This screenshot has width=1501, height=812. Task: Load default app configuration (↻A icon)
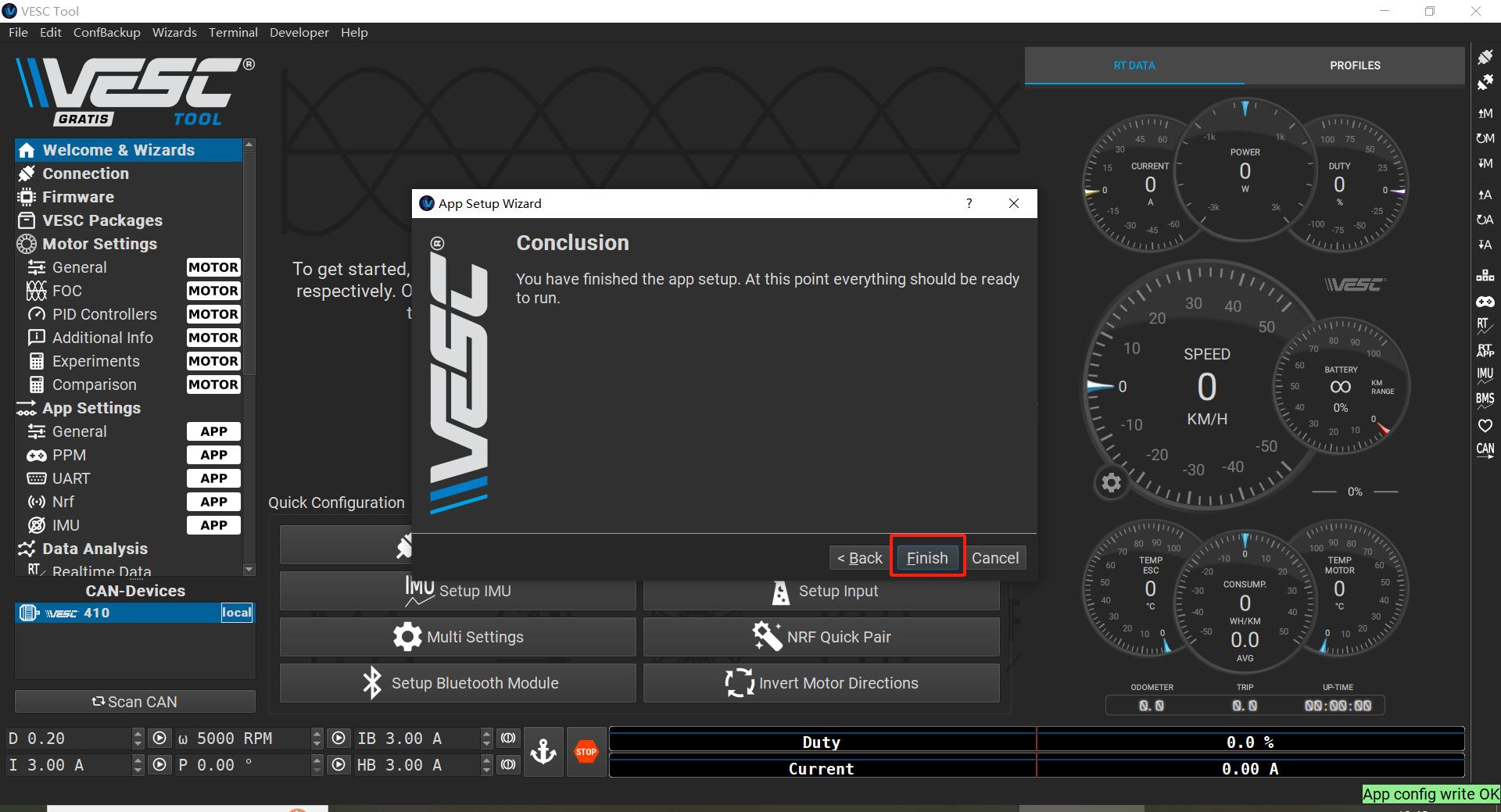click(x=1485, y=220)
